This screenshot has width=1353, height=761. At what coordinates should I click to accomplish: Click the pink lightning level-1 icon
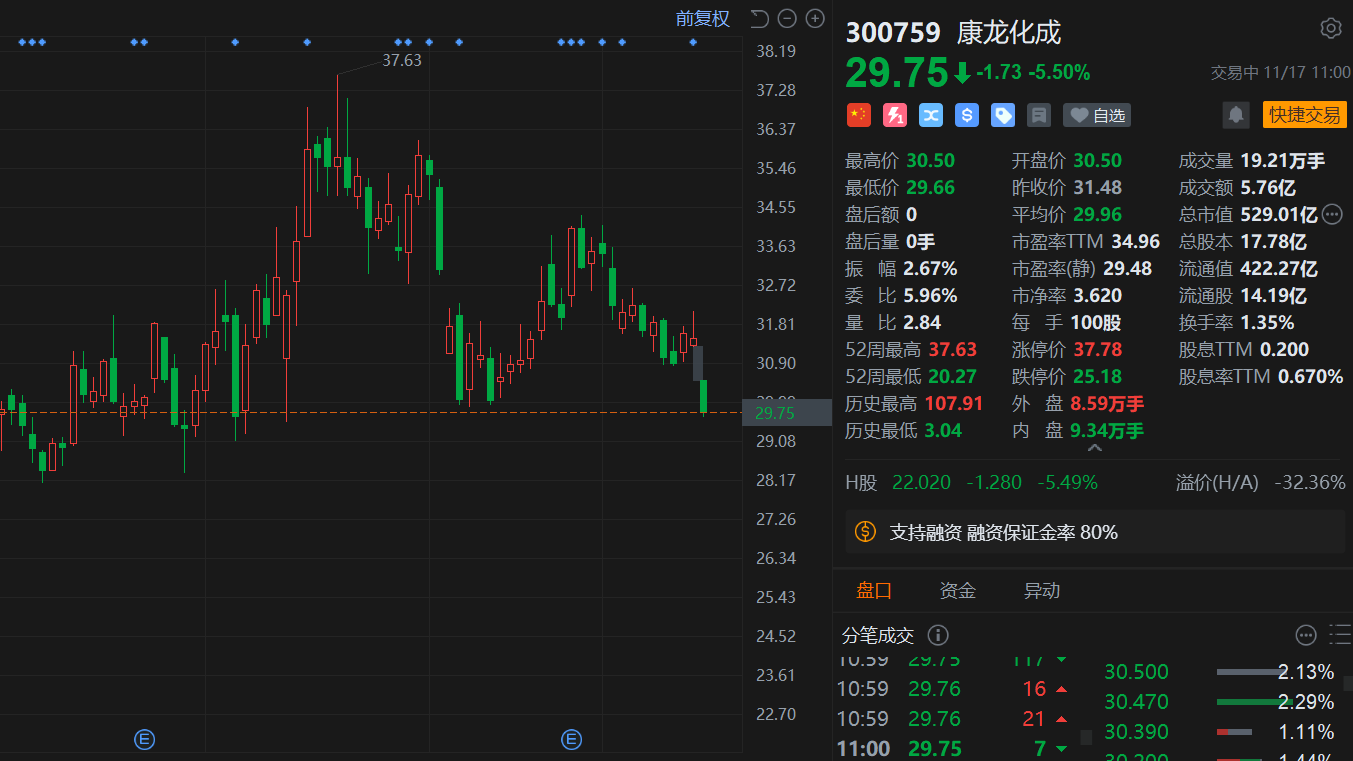(894, 115)
